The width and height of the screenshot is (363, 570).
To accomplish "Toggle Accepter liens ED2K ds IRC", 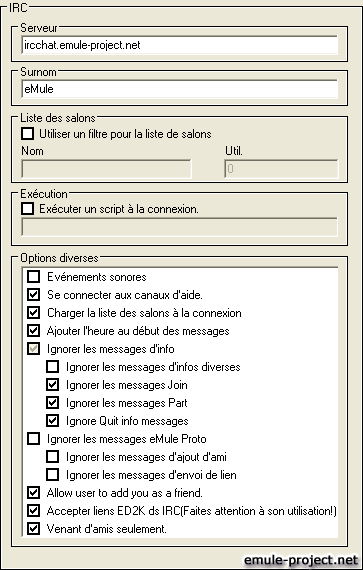I will point(33,511).
